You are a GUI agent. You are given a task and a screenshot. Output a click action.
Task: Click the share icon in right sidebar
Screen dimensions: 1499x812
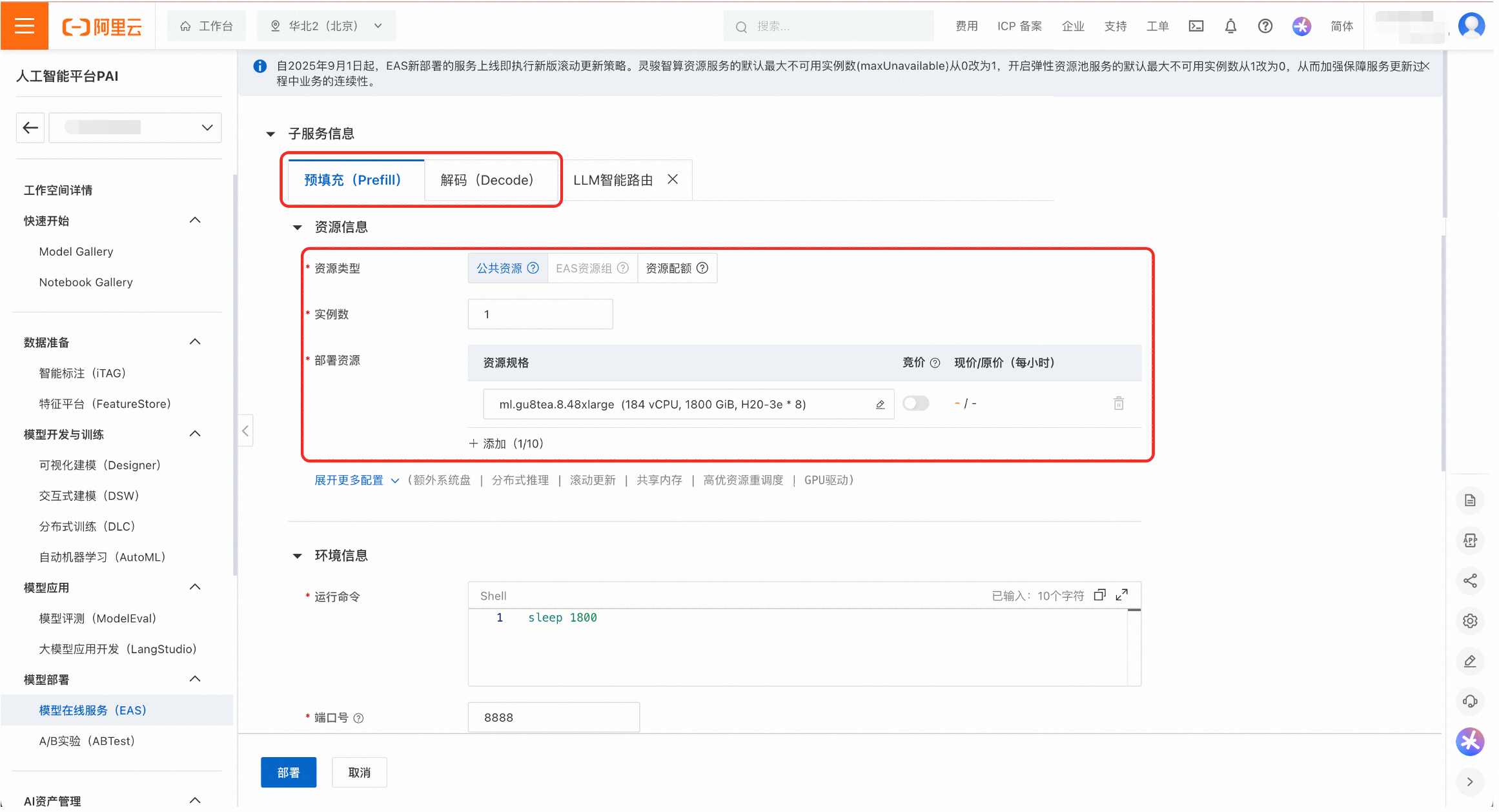(x=1470, y=581)
